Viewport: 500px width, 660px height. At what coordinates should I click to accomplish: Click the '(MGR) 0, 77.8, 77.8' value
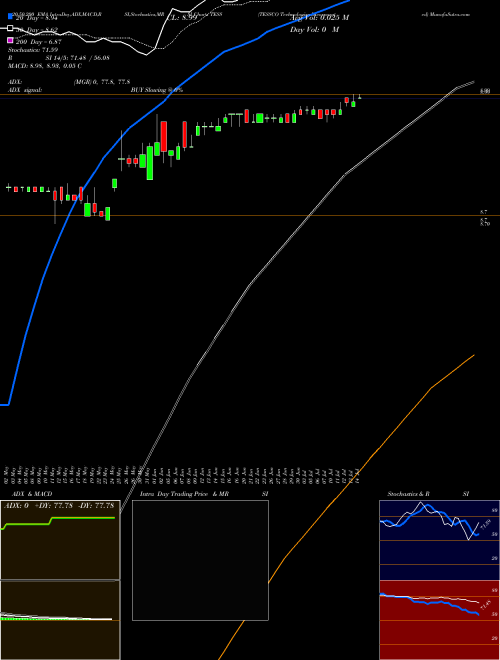pos(102,82)
